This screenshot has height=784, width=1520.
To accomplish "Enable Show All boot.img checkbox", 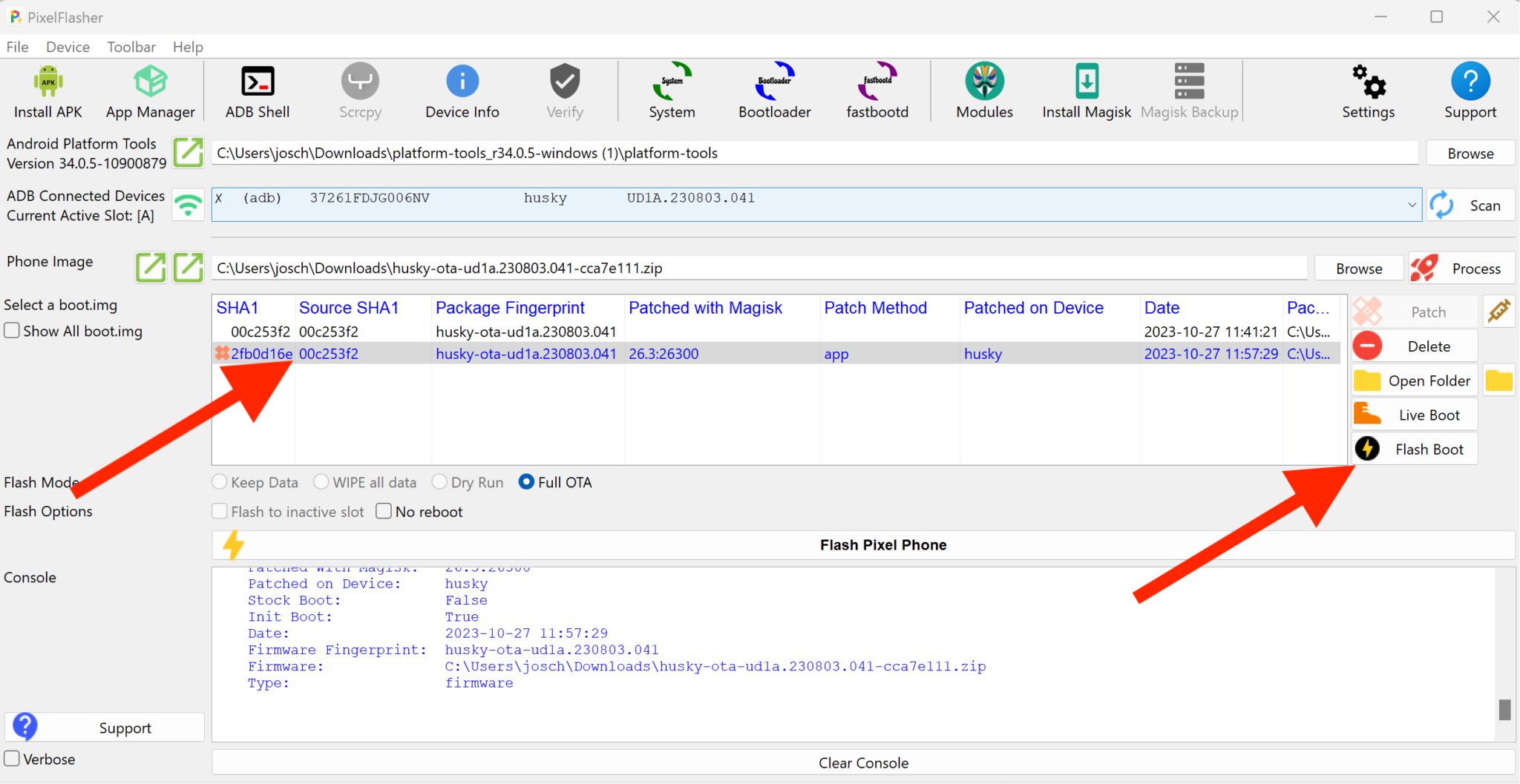I will point(12,331).
